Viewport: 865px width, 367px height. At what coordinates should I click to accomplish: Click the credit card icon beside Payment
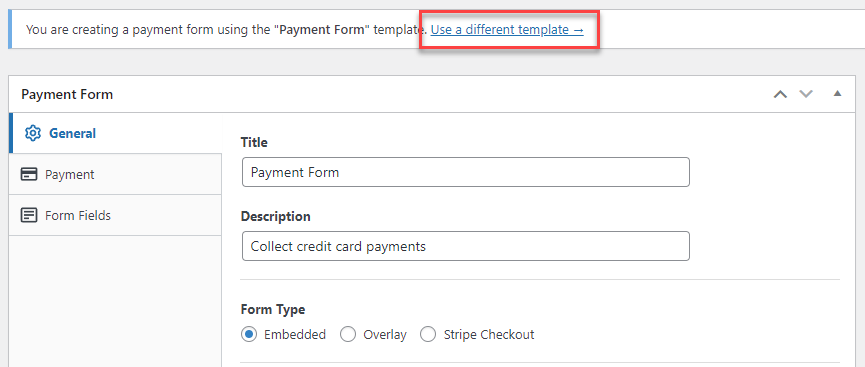[29, 174]
